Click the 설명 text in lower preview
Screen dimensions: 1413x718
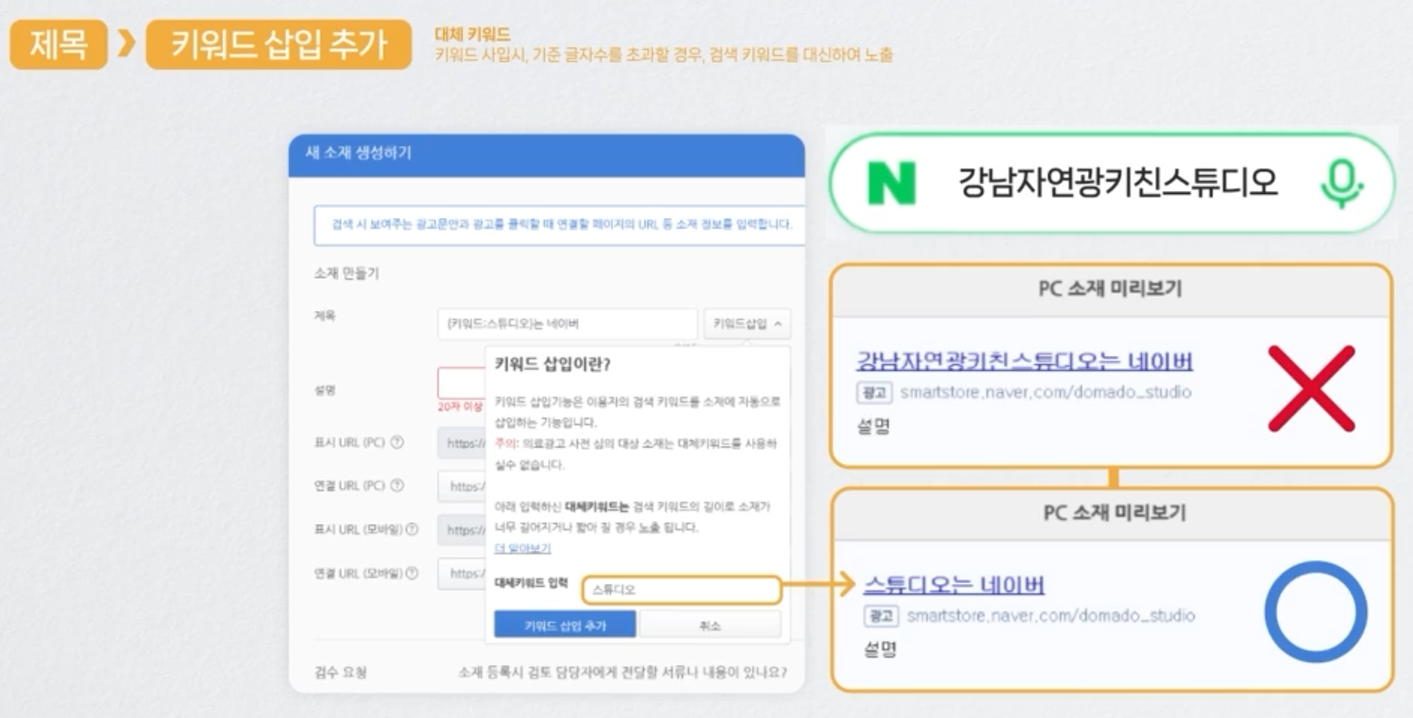(880, 649)
